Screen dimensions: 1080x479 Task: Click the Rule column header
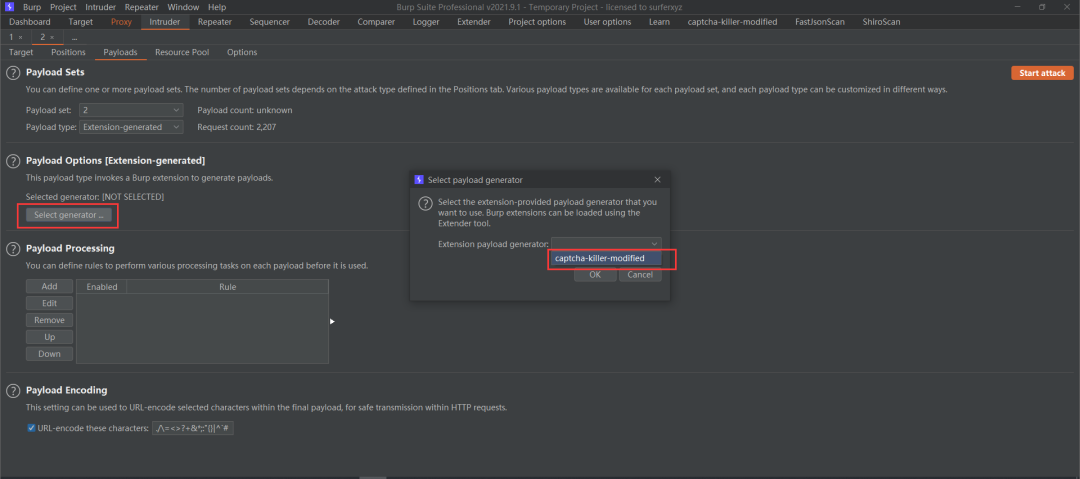point(228,287)
